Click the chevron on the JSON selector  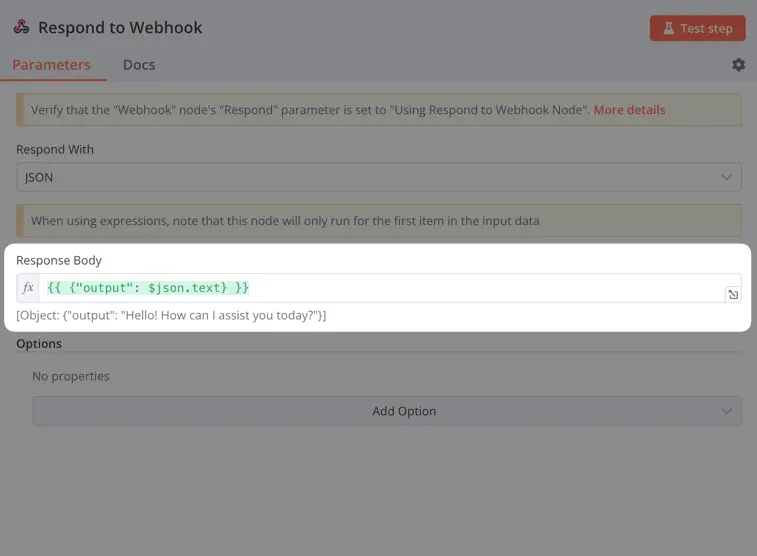click(x=726, y=177)
